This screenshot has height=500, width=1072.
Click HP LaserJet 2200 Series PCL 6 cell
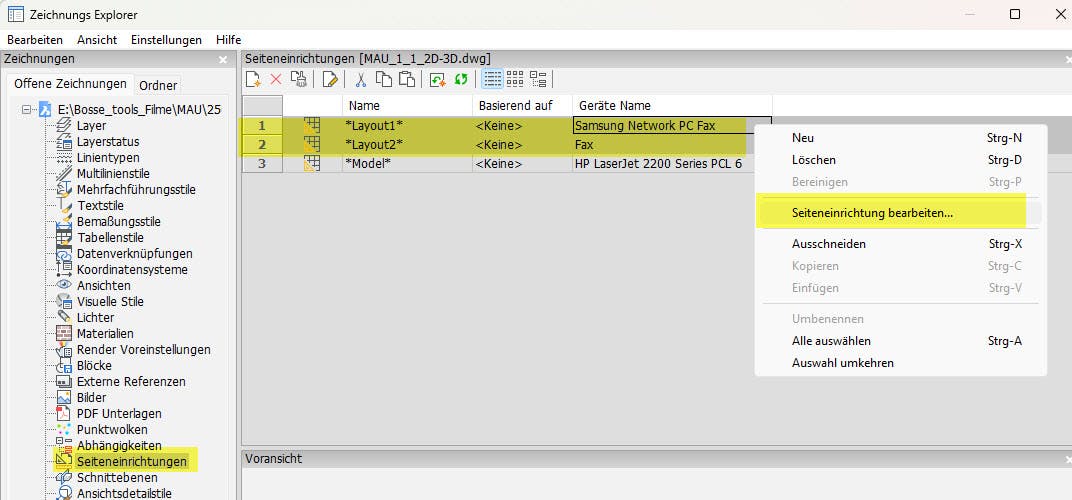(672, 163)
